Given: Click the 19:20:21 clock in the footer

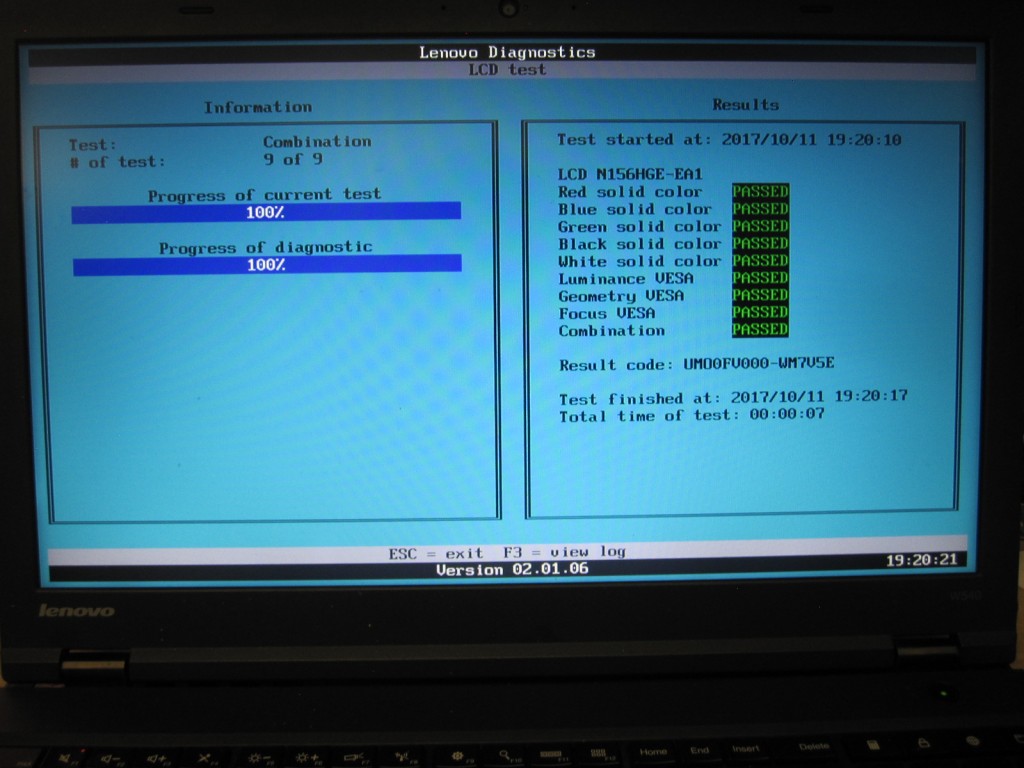Looking at the screenshot, I should (x=921, y=560).
